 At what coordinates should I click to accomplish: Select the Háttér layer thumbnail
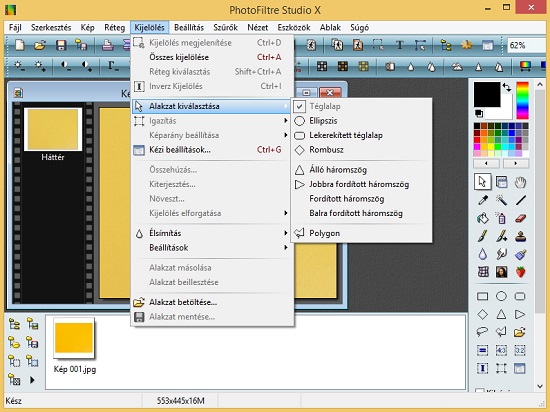[53, 129]
